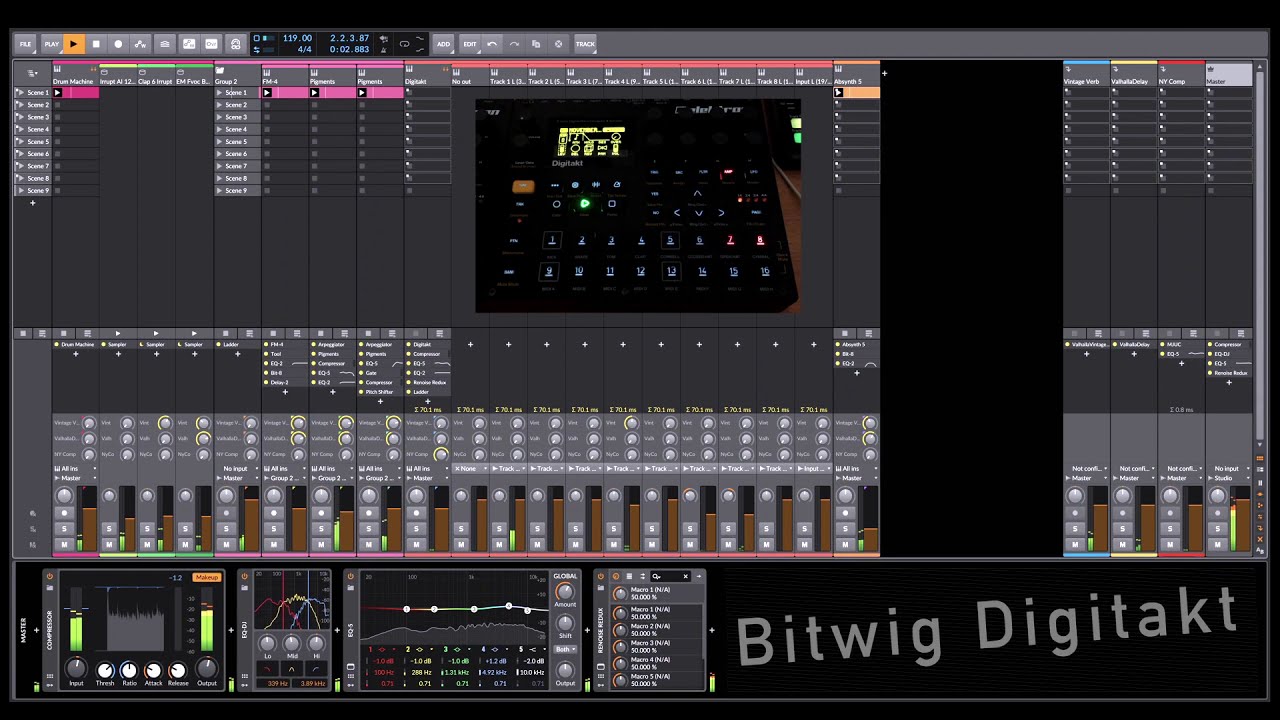Toggle the automation write icon
The width and height of the screenshot is (1280, 720).
(x=140, y=44)
